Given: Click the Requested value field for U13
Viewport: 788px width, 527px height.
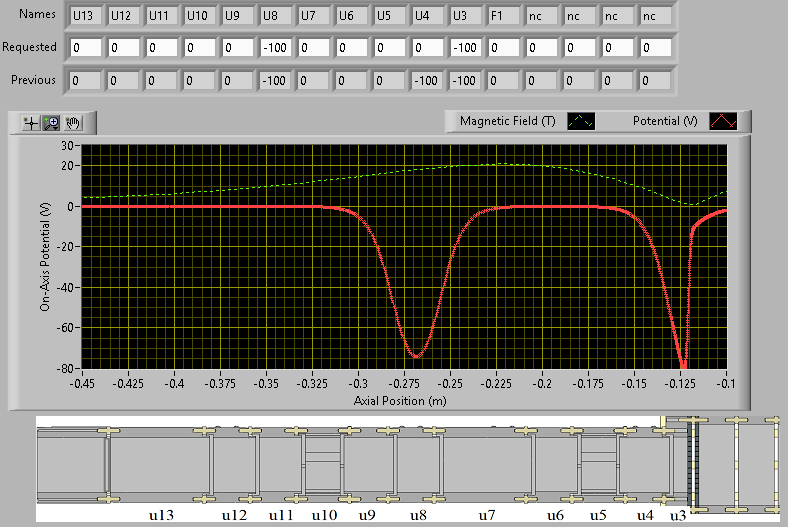Looking at the screenshot, I should (x=85, y=48).
